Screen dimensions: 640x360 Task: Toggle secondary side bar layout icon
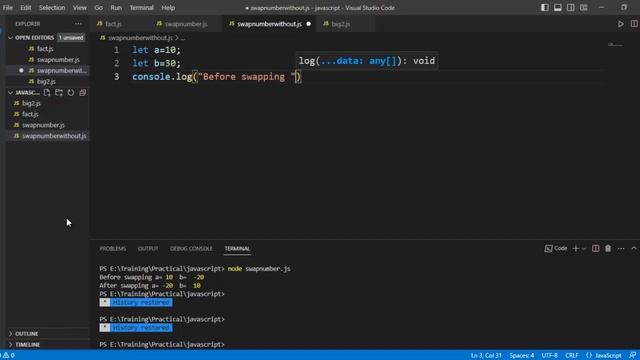tap(571, 8)
